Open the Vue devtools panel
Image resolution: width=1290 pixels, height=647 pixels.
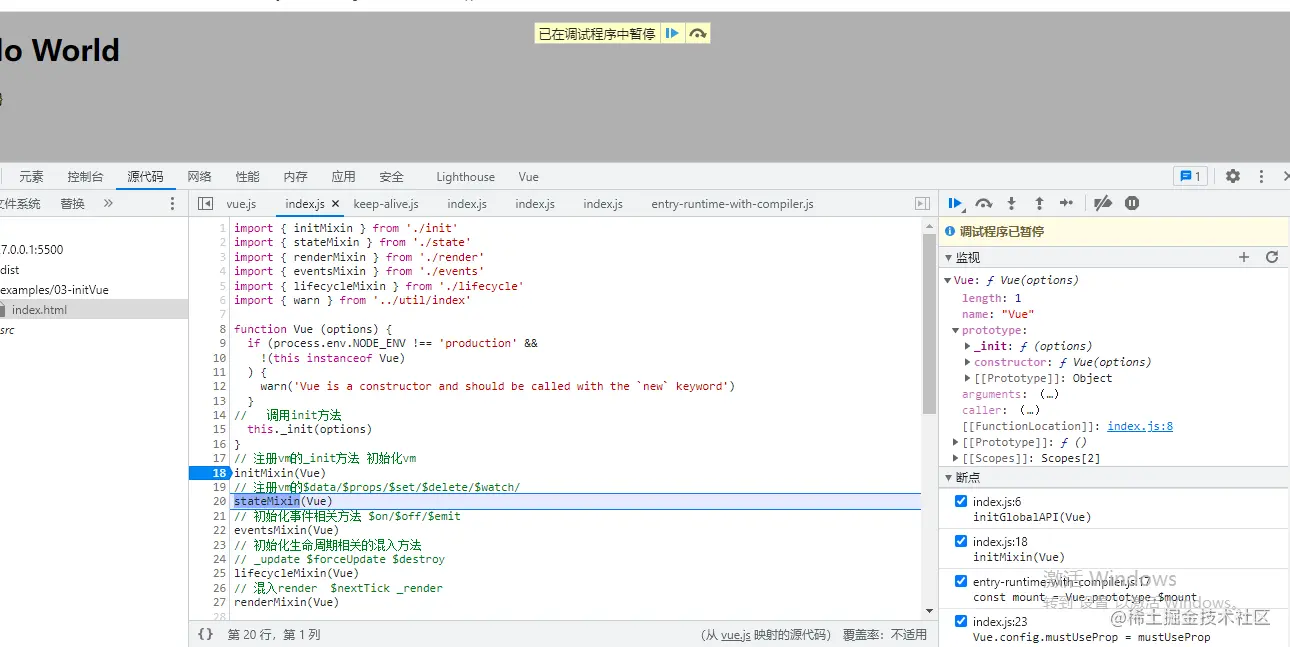tap(529, 177)
